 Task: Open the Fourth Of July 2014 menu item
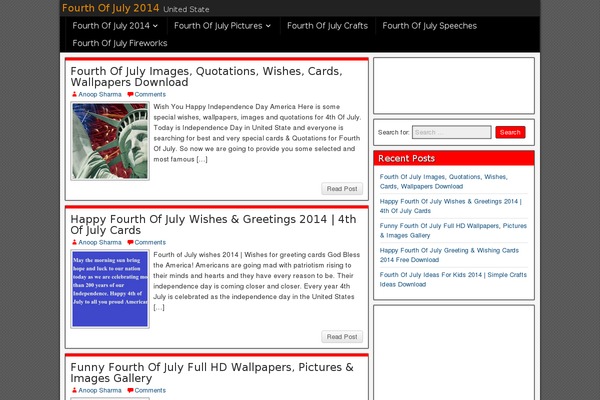click(x=111, y=26)
